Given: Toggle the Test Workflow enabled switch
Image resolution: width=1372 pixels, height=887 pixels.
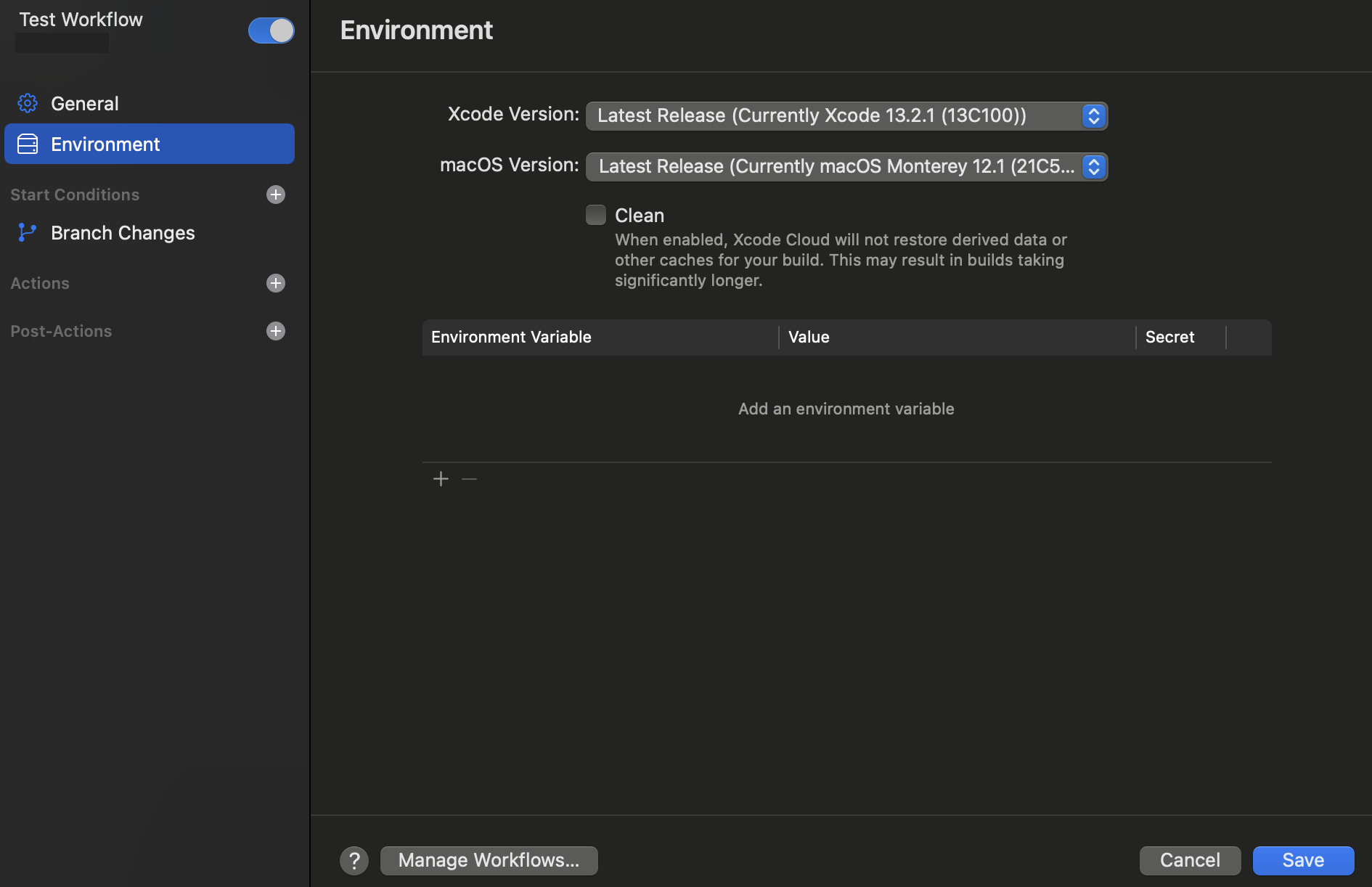Looking at the screenshot, I should (x=271, y=30).
